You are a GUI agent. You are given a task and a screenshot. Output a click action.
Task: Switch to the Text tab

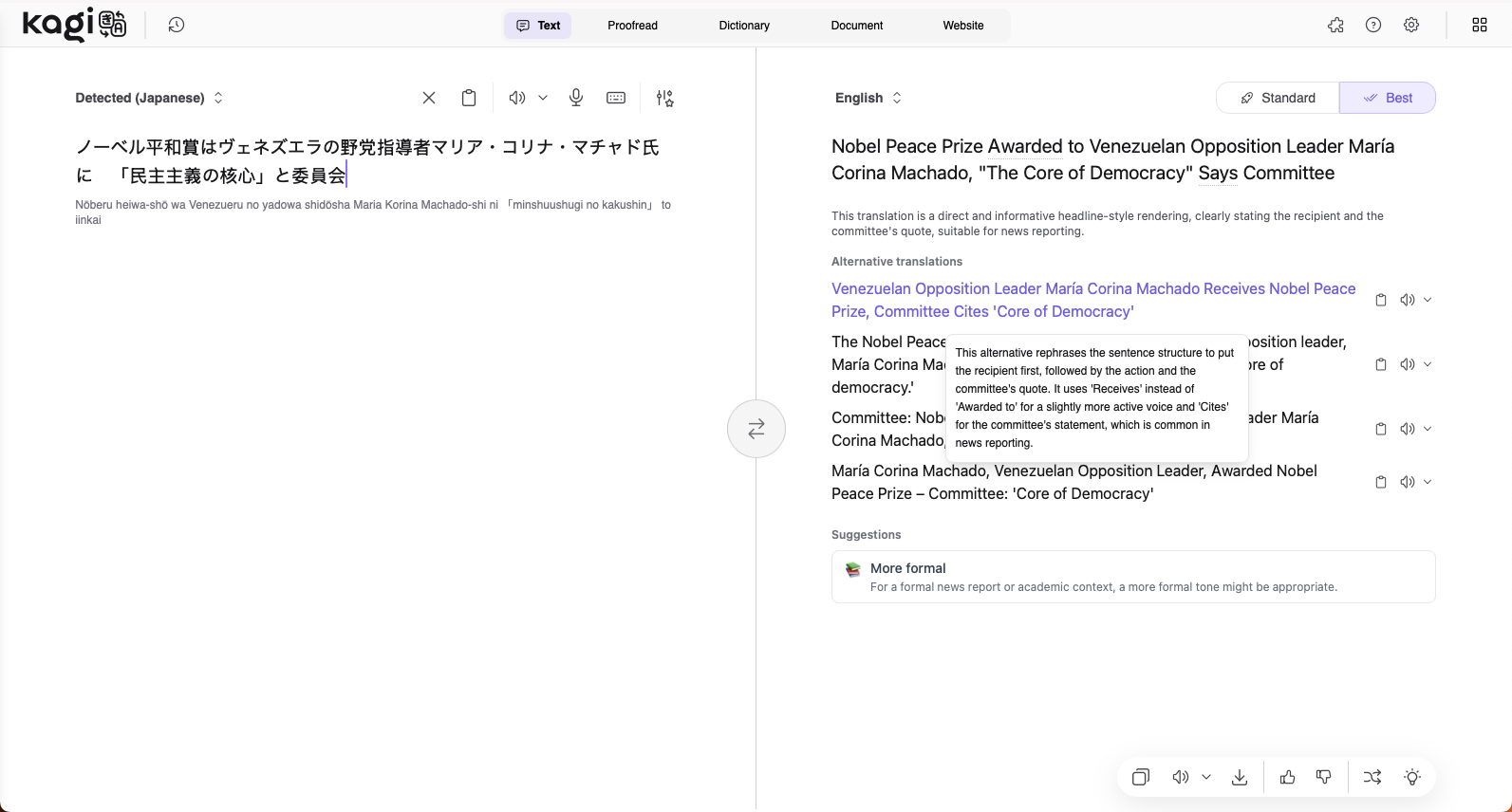click(538, 26)
